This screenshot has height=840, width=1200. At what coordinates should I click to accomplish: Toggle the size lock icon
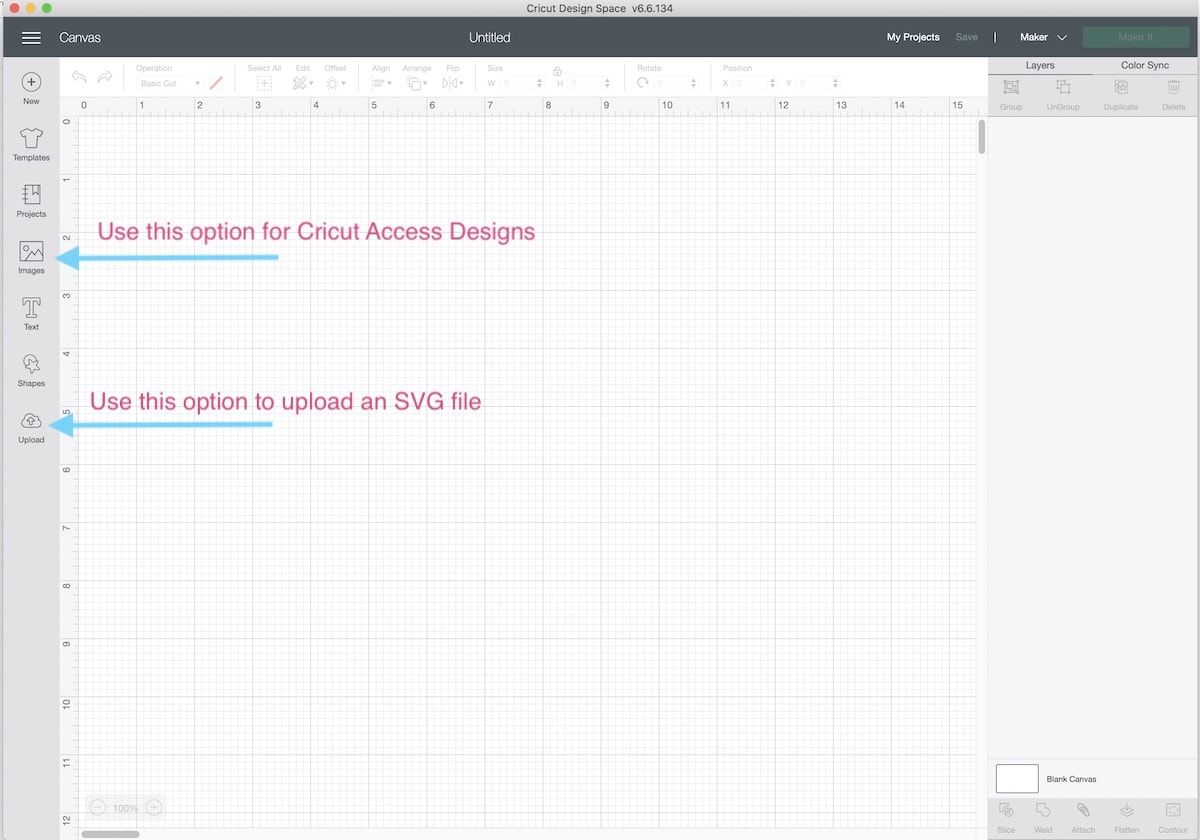coord(557,70)
